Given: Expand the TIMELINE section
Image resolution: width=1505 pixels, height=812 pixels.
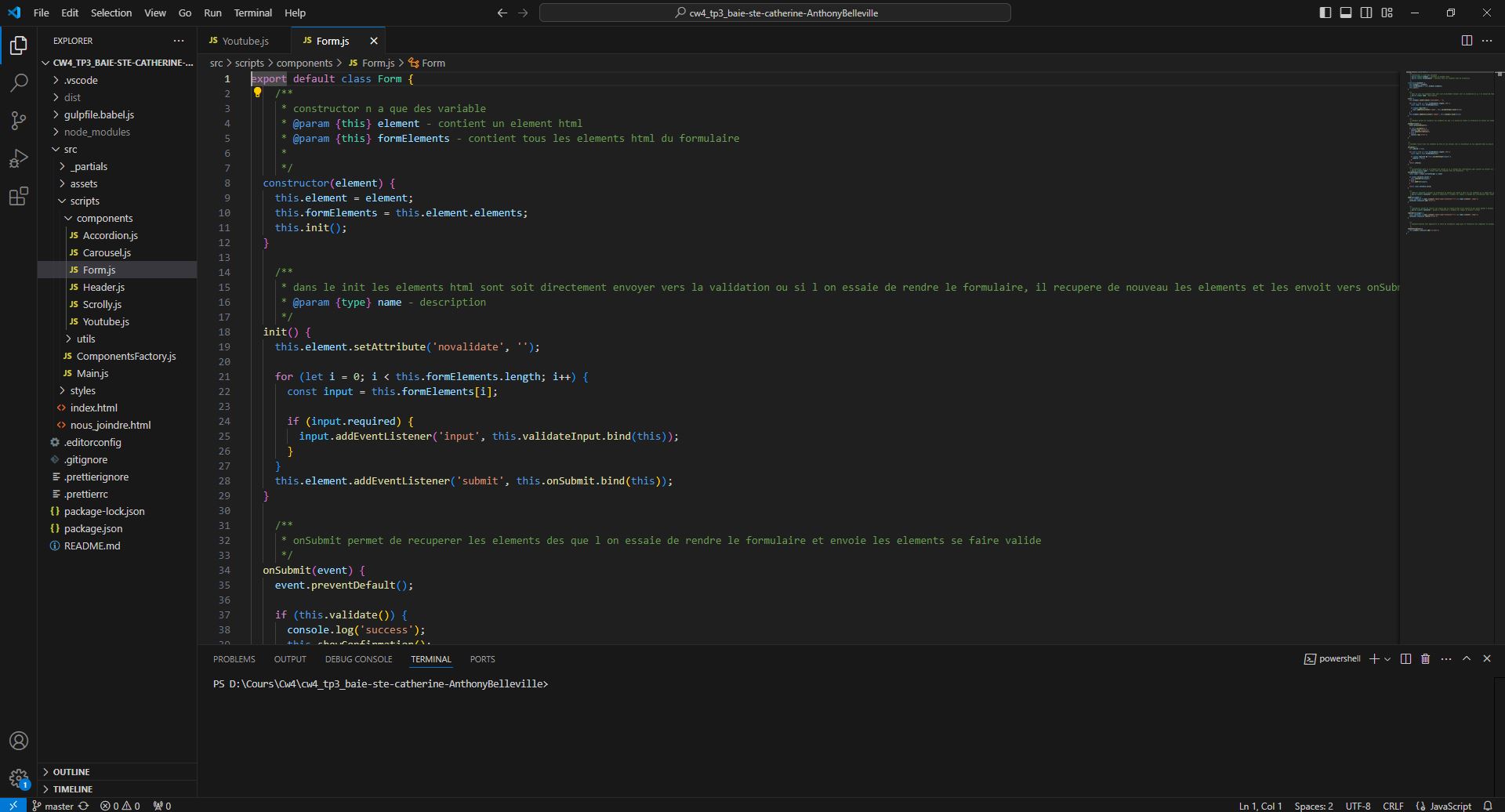Looking at the screenshot, I should click(118, 789).
